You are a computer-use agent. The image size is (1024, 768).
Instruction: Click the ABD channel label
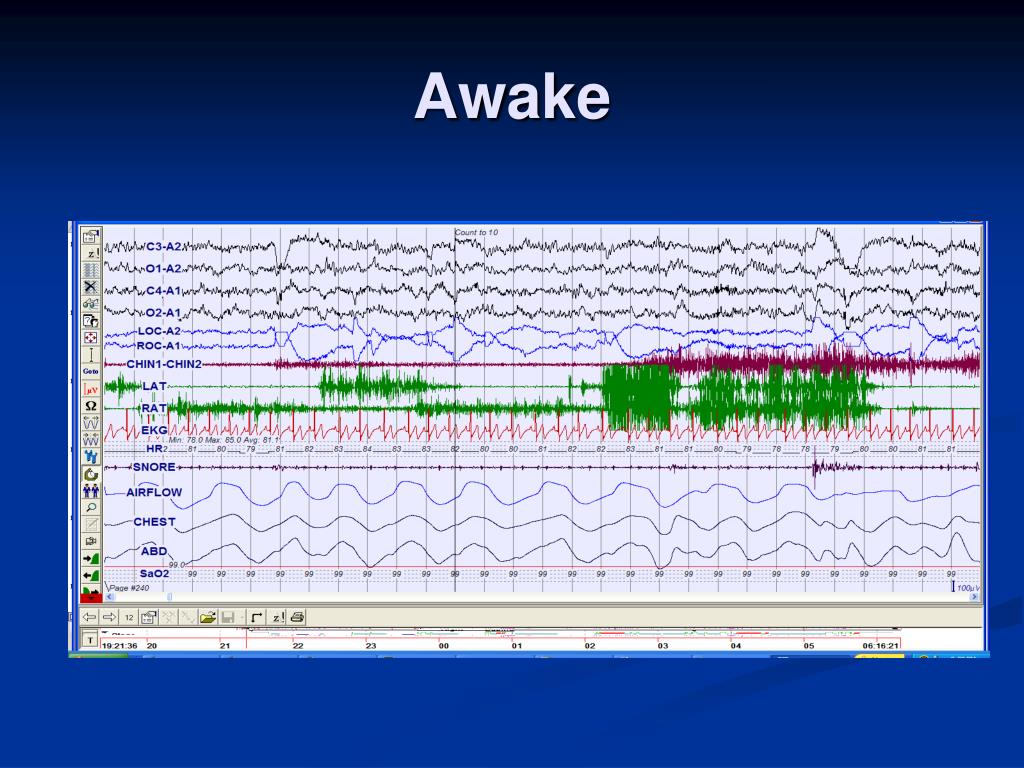coord(154,551)
